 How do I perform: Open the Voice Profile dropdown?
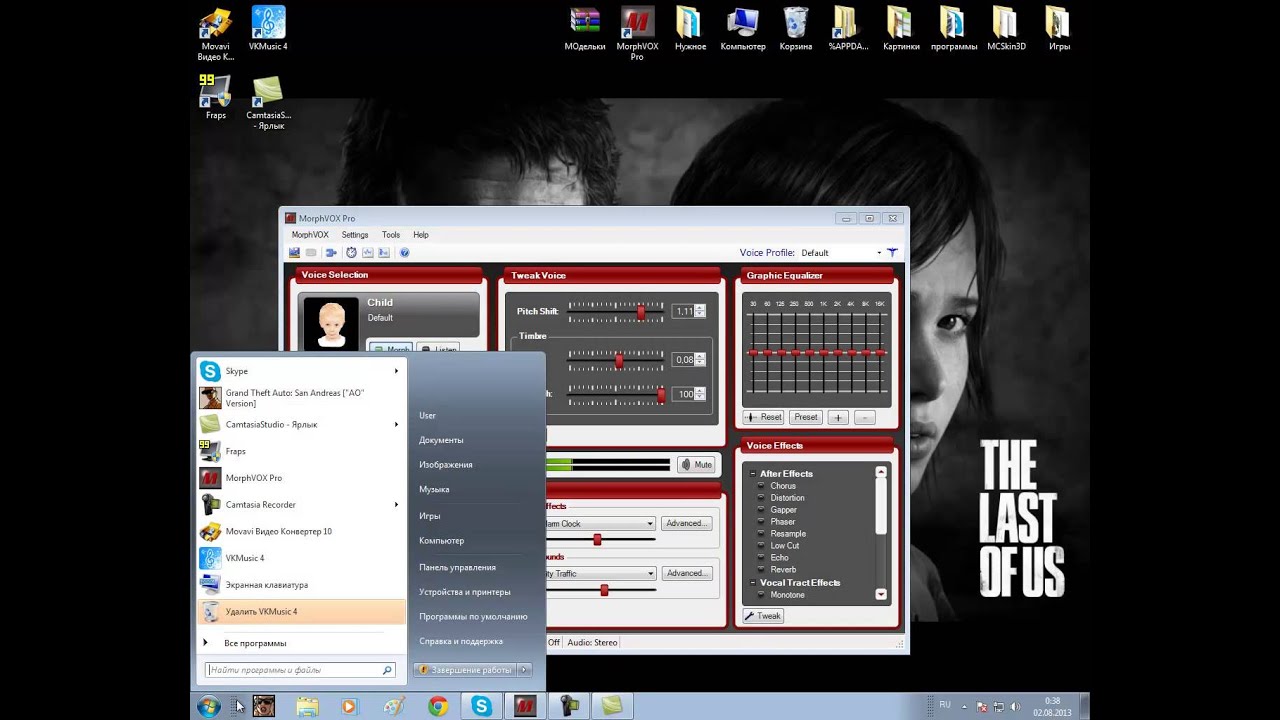coord(879,253)
